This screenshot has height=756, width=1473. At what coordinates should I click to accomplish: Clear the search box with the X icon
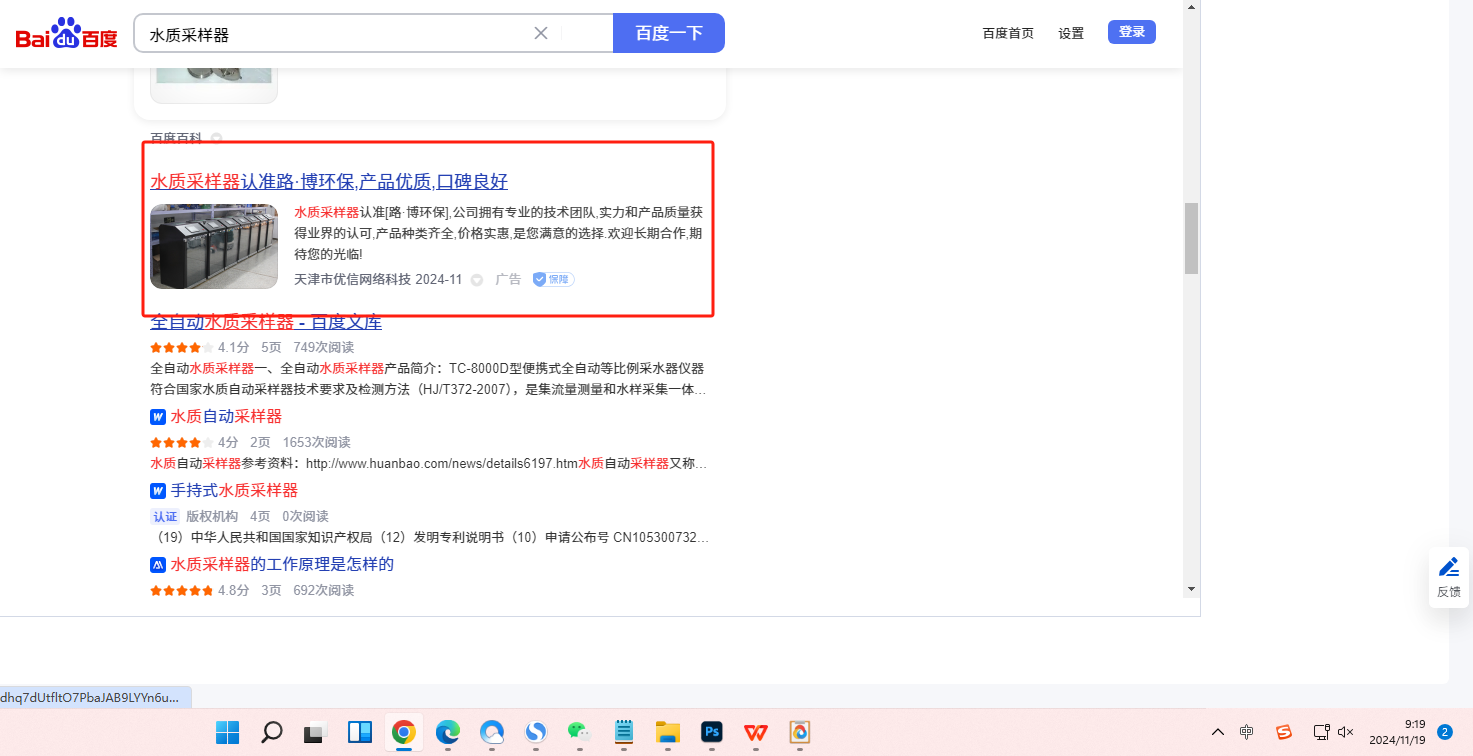[541, 33]
